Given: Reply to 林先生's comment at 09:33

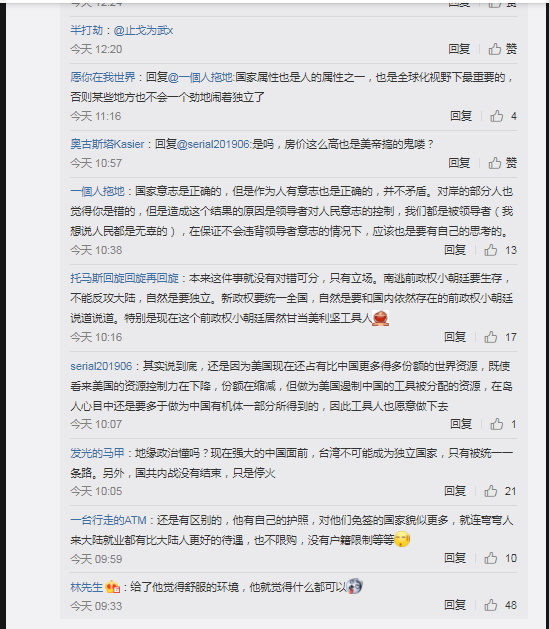Looking at the screenshot, I should [455, 605].
